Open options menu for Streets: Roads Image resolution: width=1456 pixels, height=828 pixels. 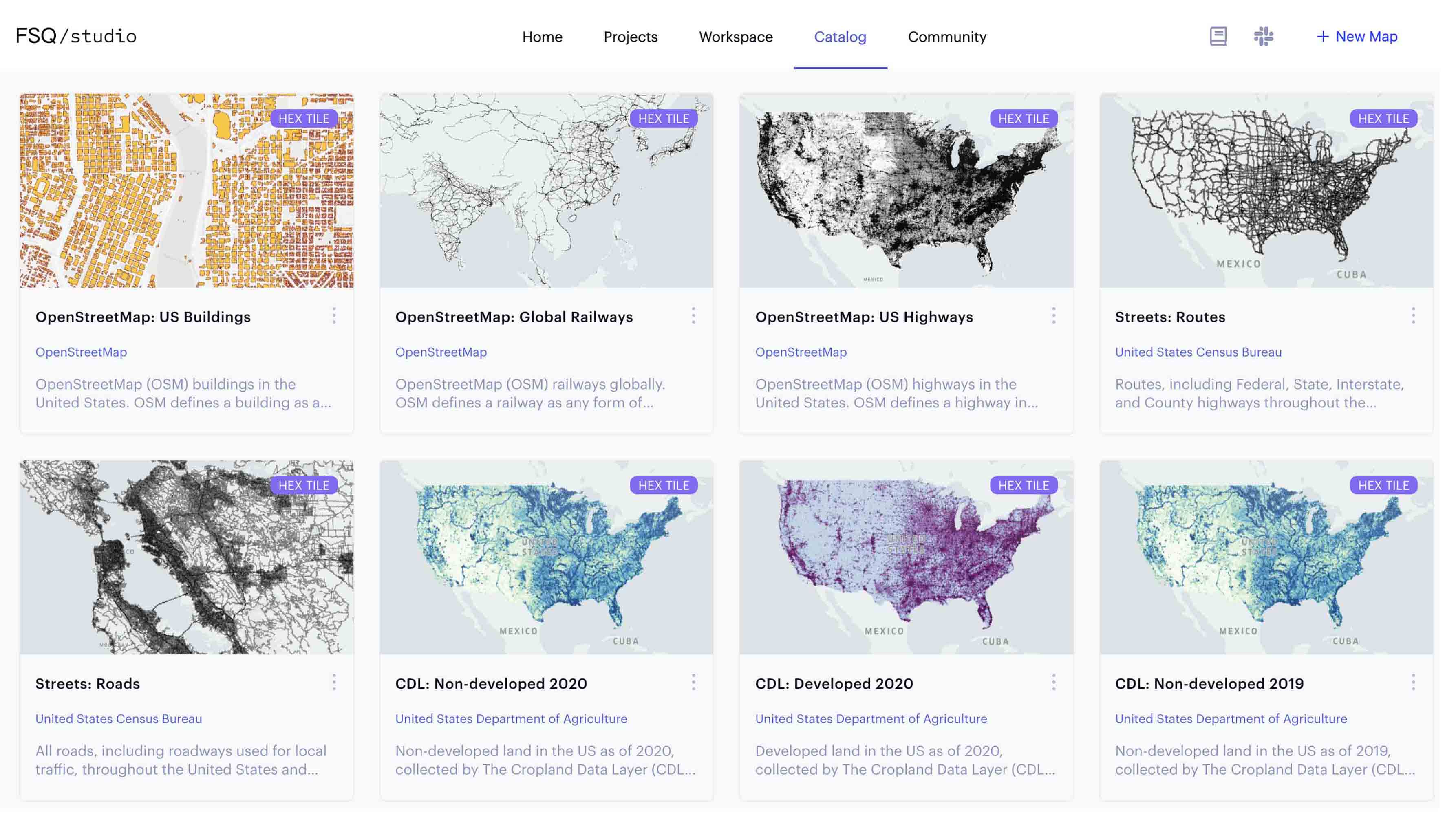click(x=334, y=683)
